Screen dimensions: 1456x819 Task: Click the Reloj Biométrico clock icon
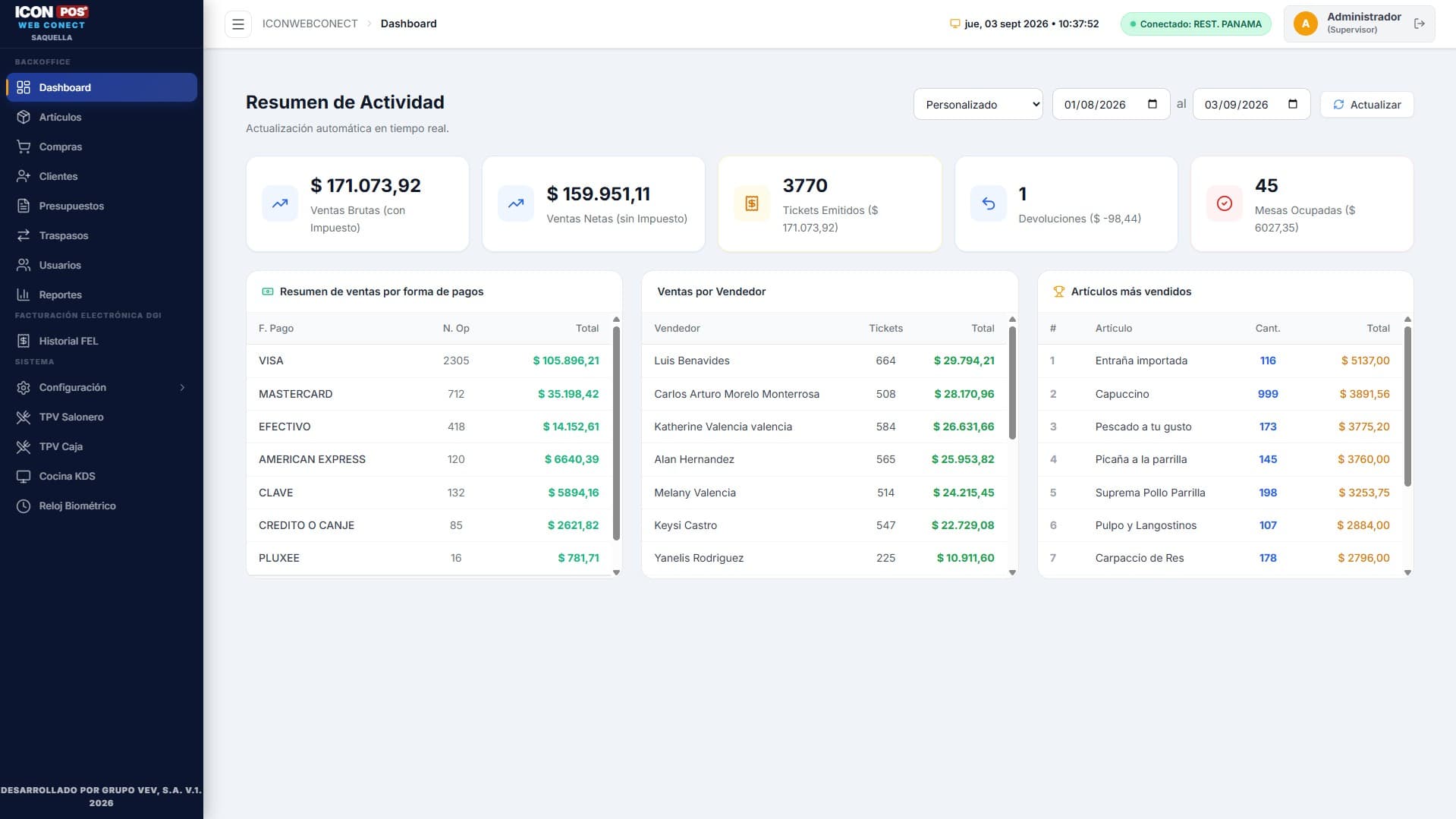pyautogui.click(x=24, y=506)
